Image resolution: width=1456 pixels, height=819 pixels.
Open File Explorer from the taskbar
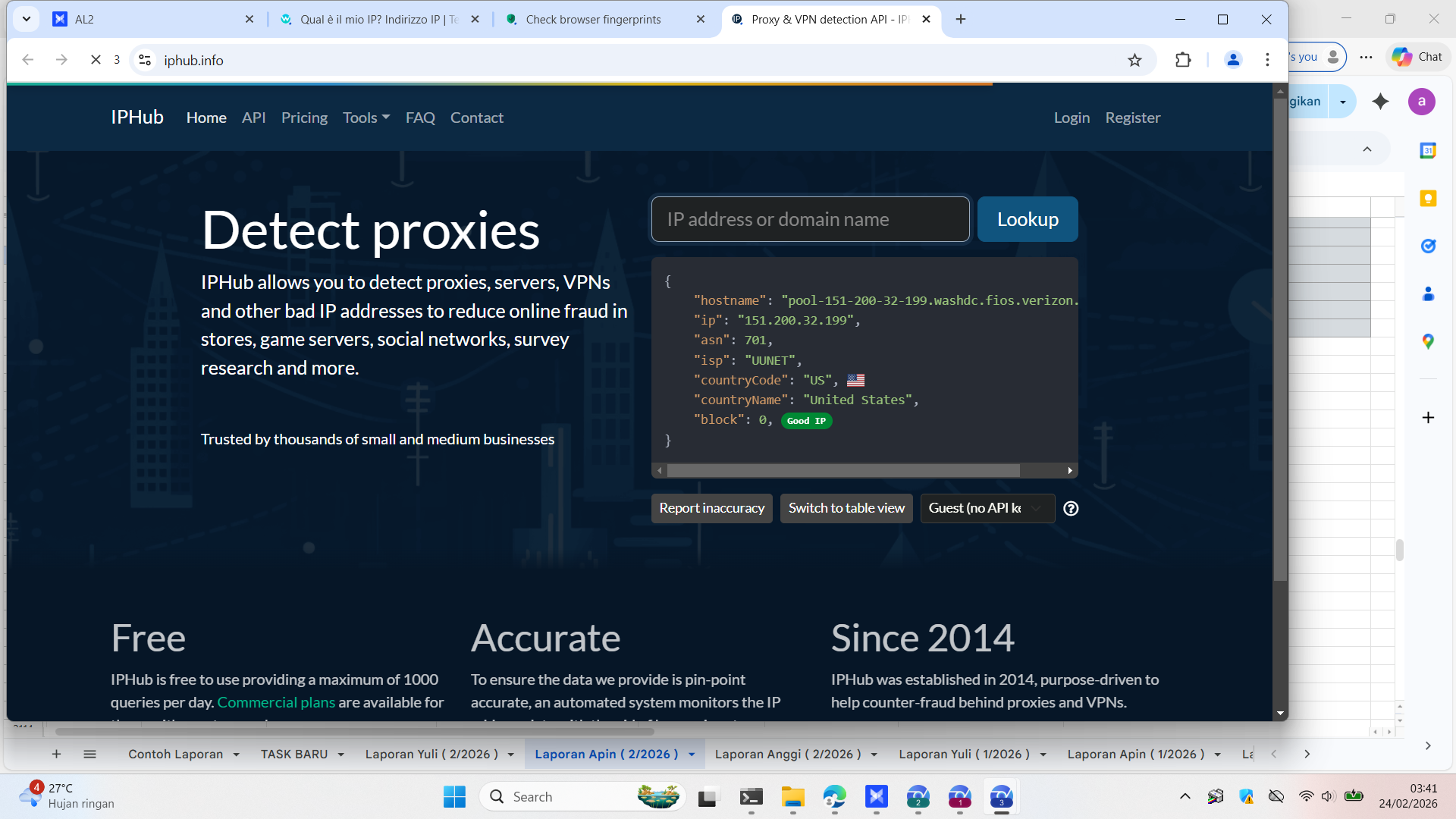(x=792, y=797)
